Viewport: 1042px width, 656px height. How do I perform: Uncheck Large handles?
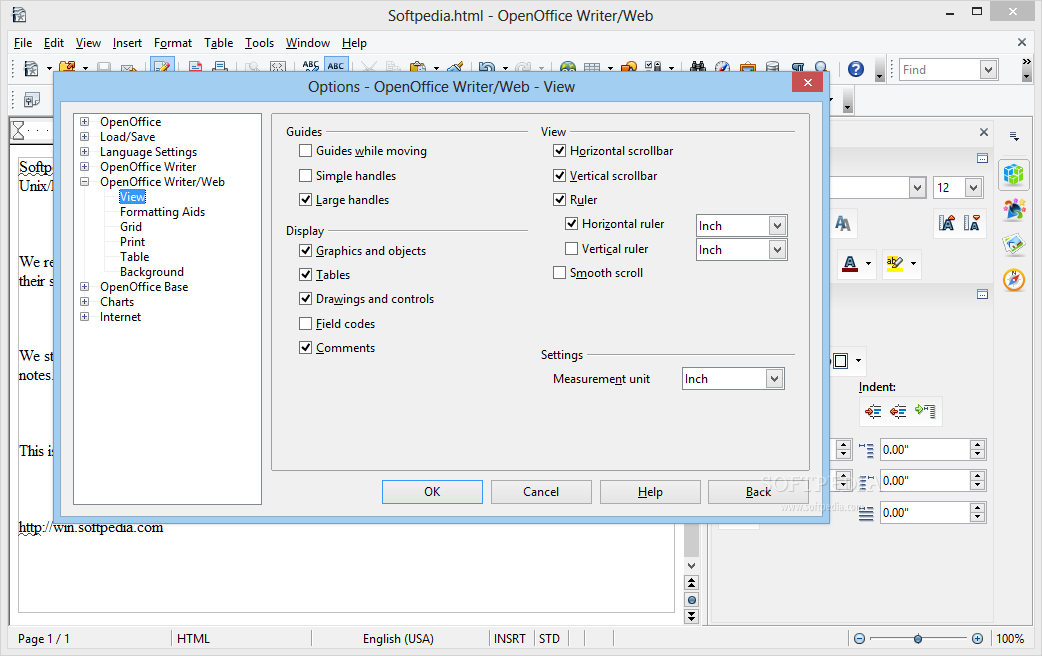(x=306, y=199)
